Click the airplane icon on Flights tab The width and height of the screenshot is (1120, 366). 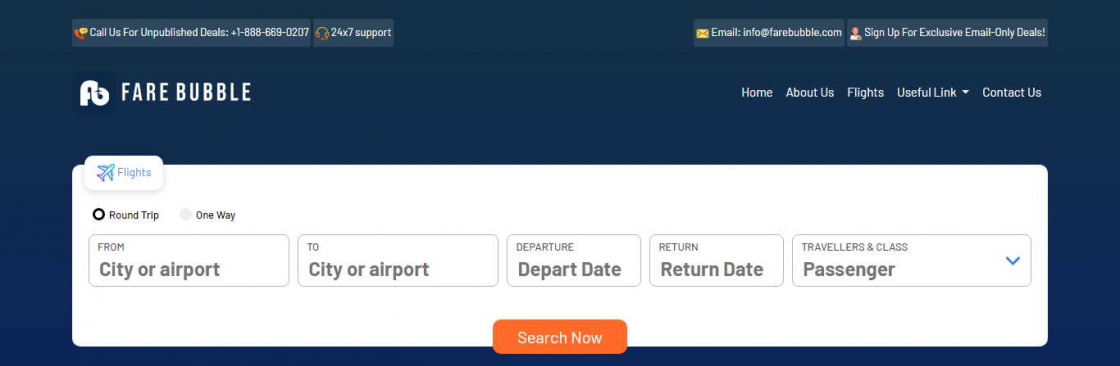(x=106, y=172)
